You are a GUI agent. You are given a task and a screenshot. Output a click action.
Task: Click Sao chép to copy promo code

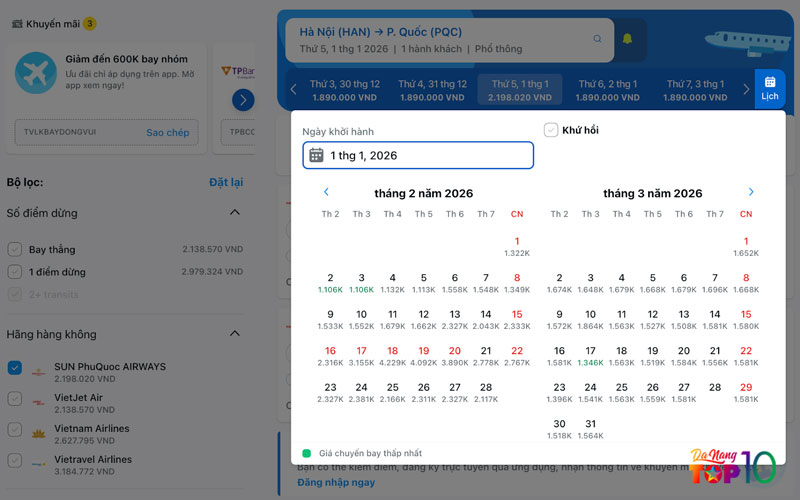[x=167, y=133]
